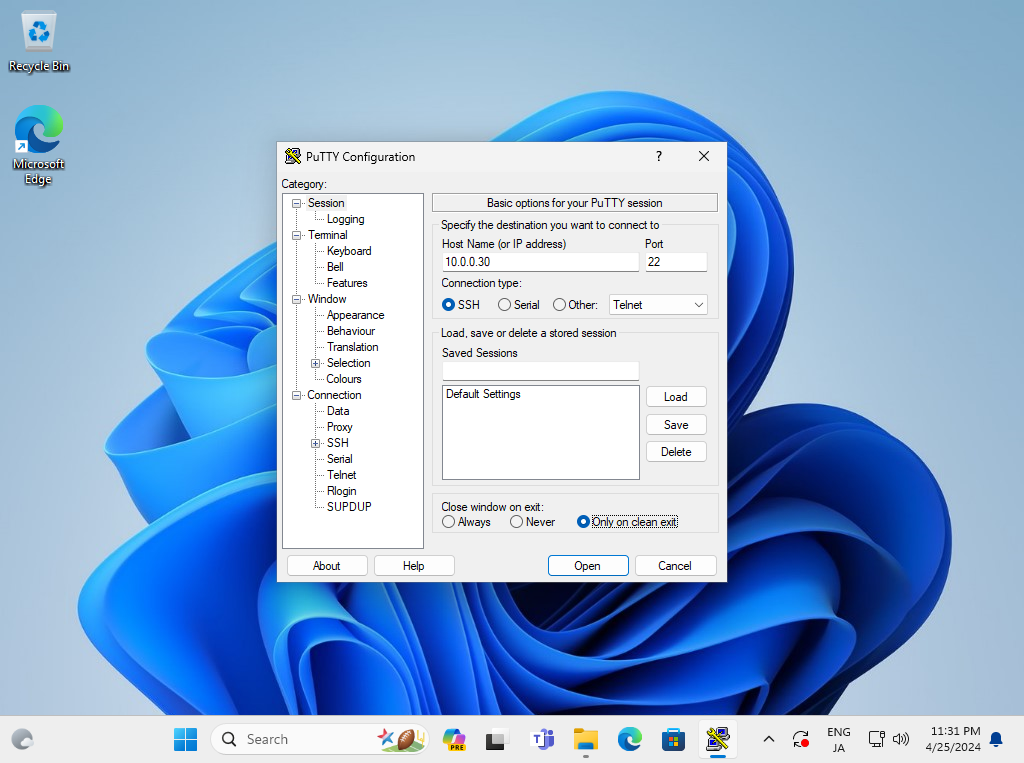Select the Data category
Image resolution: width=1024 pixels, height=763 pixels.
338,411
